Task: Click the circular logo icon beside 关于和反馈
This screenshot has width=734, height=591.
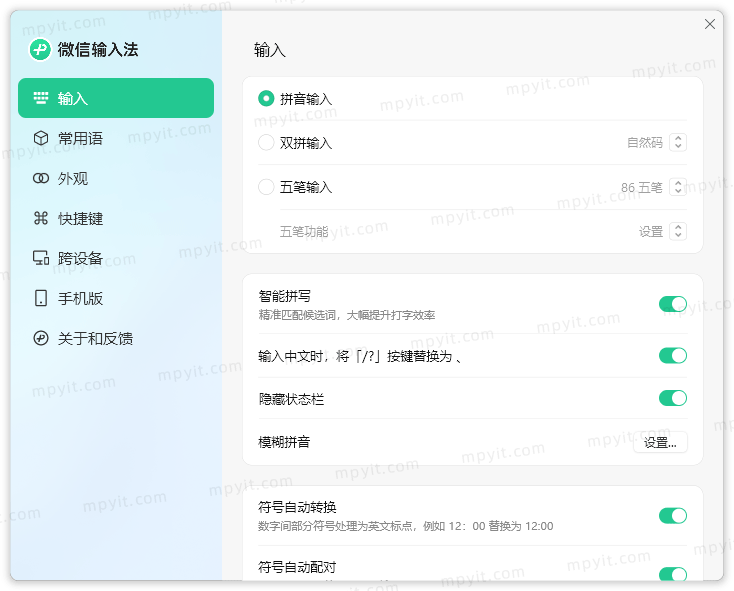Action: tap(41, 338)
